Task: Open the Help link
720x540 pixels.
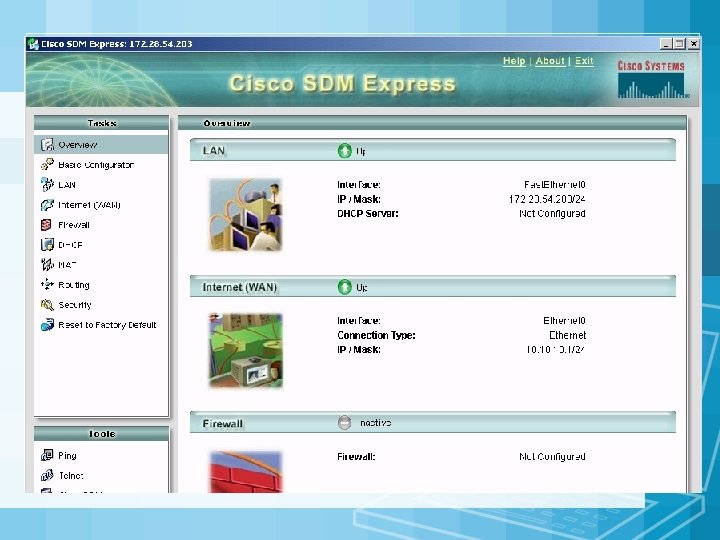Action: tap(514, 61)
